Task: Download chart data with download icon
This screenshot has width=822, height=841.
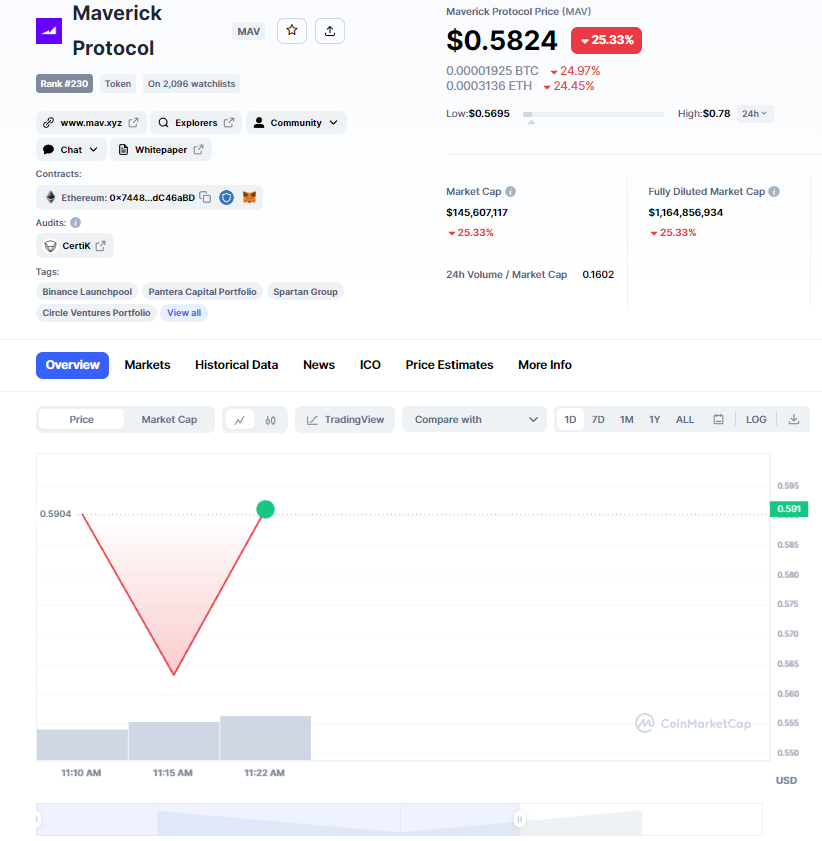Action: (794, 420)
